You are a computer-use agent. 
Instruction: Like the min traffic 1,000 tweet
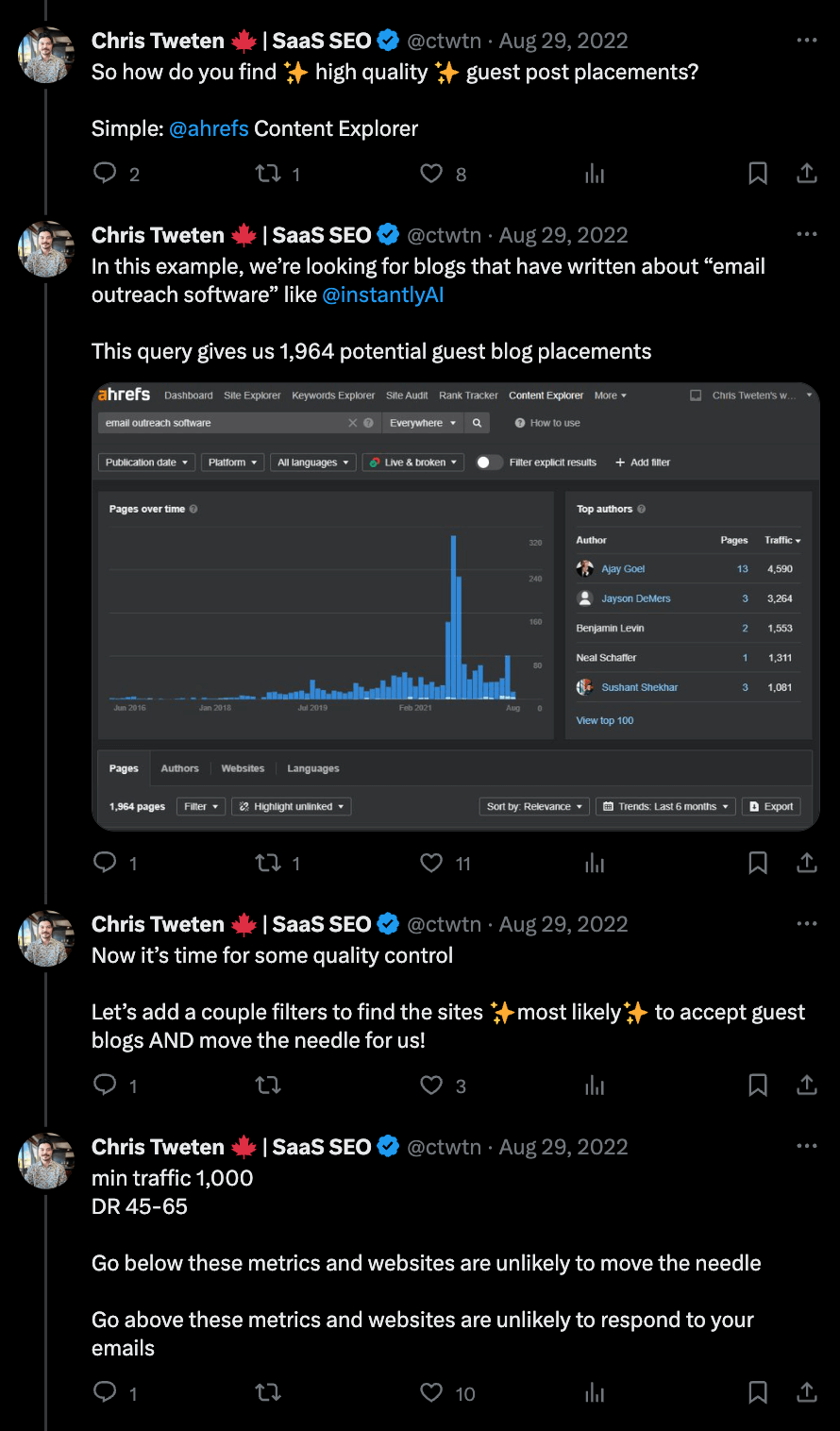pyautogui.click(x=430, y=1392)
